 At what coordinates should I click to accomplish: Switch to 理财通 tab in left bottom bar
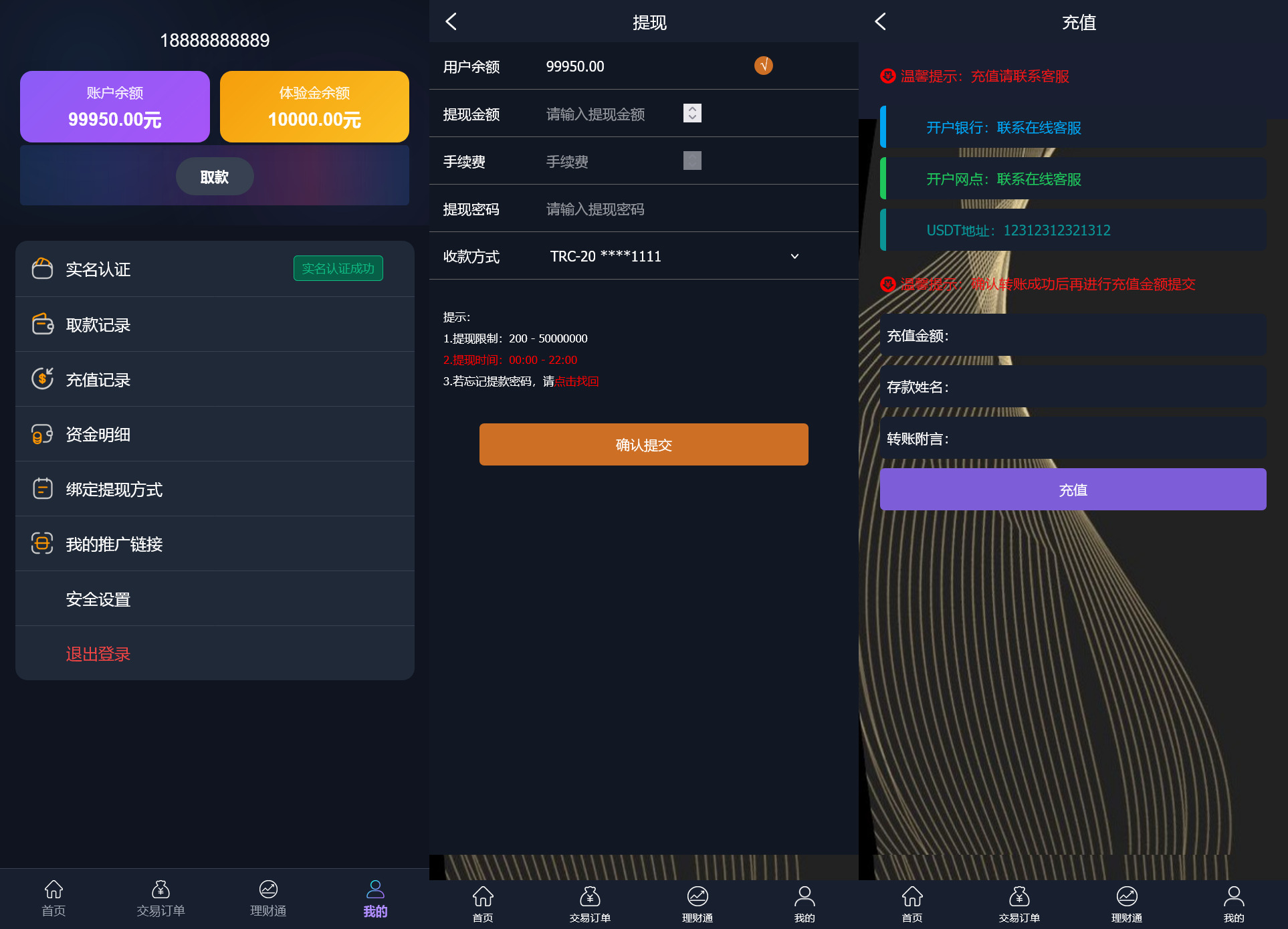coord(268,898)
